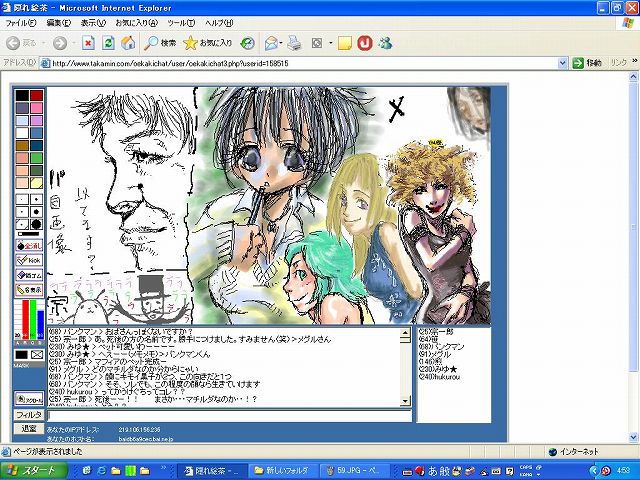
Task: Go to the Home page icon
Action: (x=128, y=43)
